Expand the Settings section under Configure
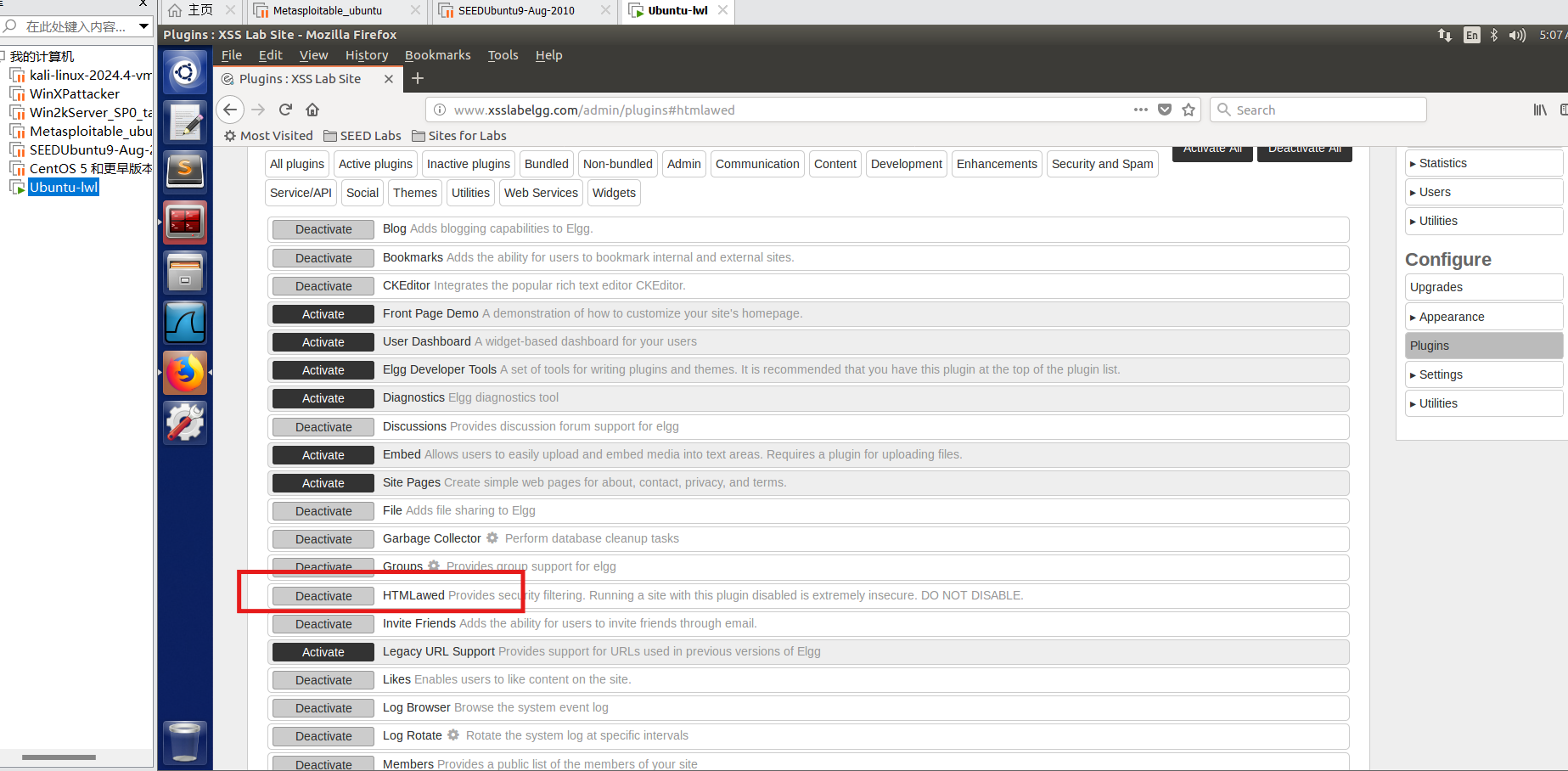 coord(1483,374)
